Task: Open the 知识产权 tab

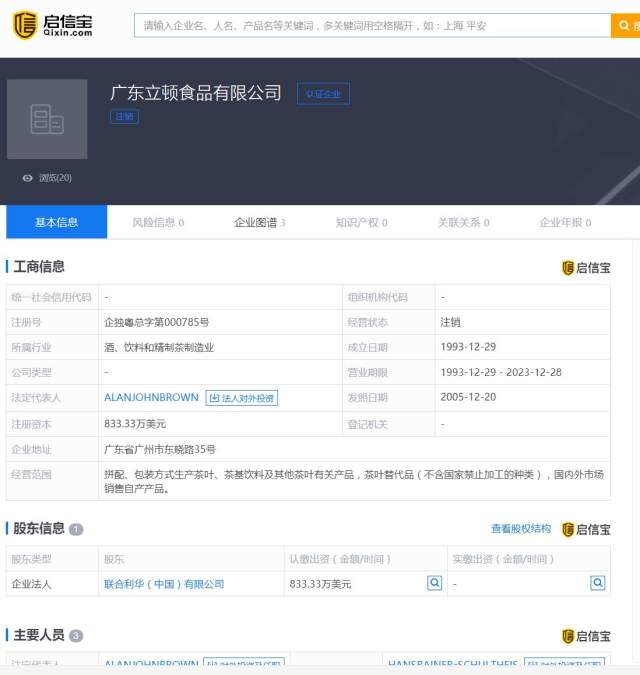Action: 362,223
